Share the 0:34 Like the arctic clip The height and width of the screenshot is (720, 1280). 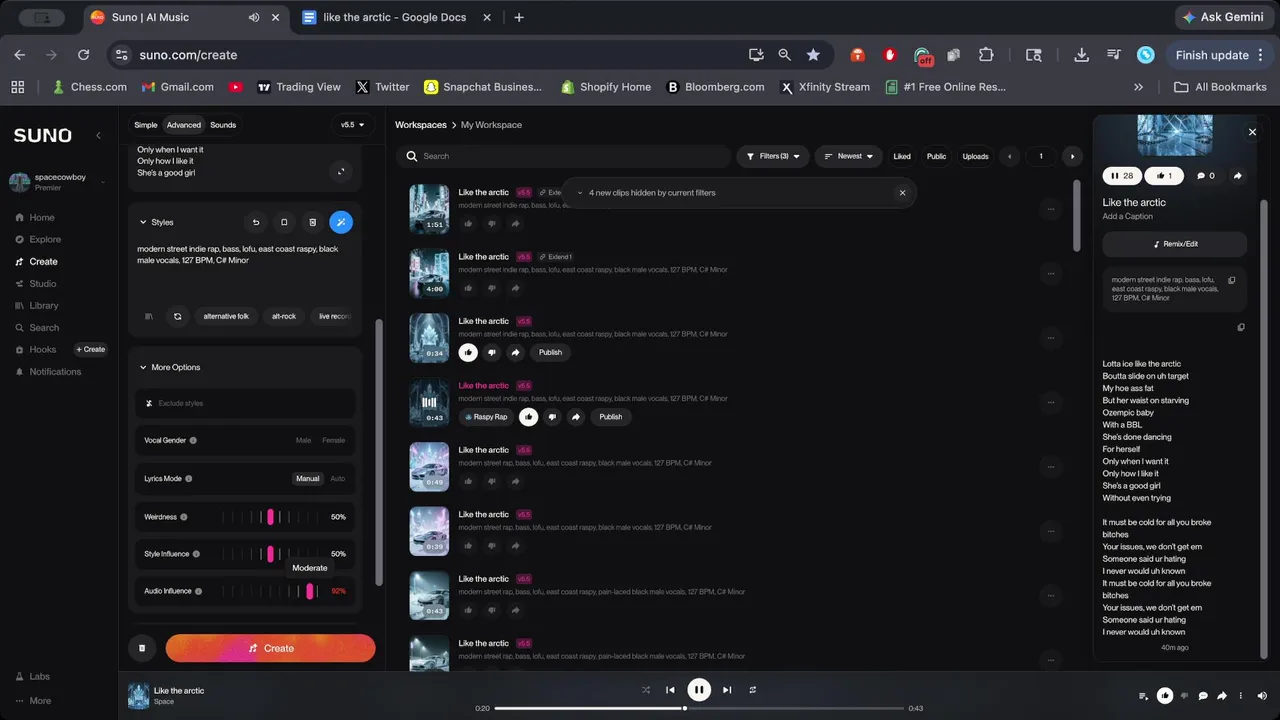[x=515, y=352]
